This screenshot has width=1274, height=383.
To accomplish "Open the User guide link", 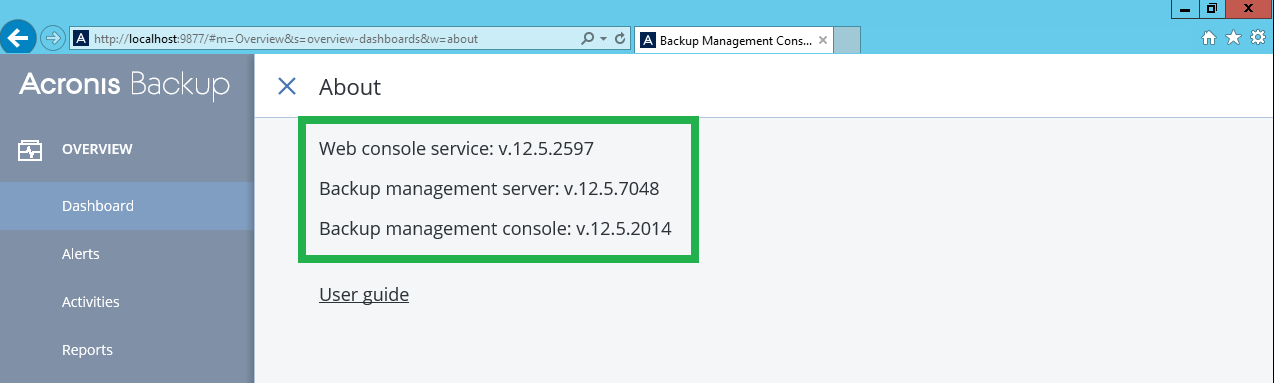I will pos(364,294).
